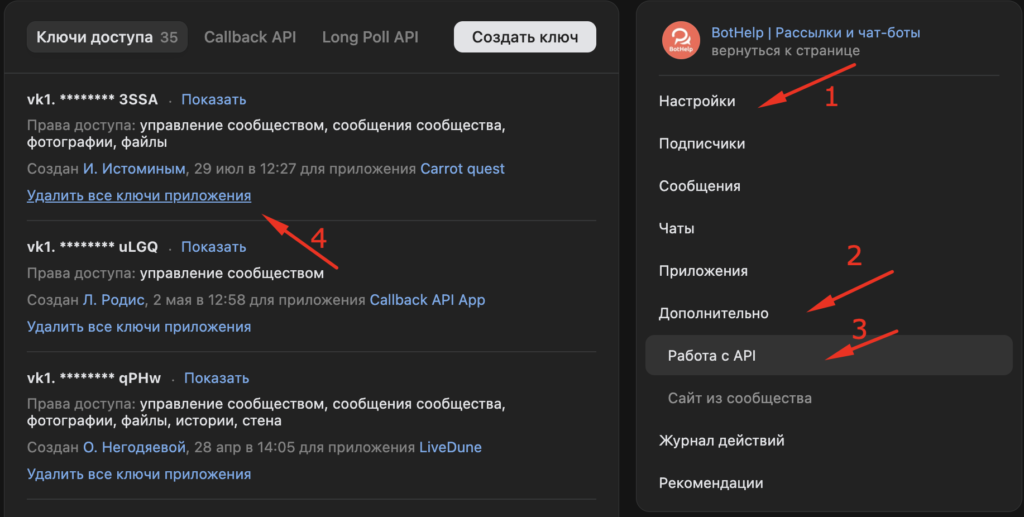Delete all keys for Carrot quest app
This screenshot has width=1024, height=517.
[x=139, y=196]
